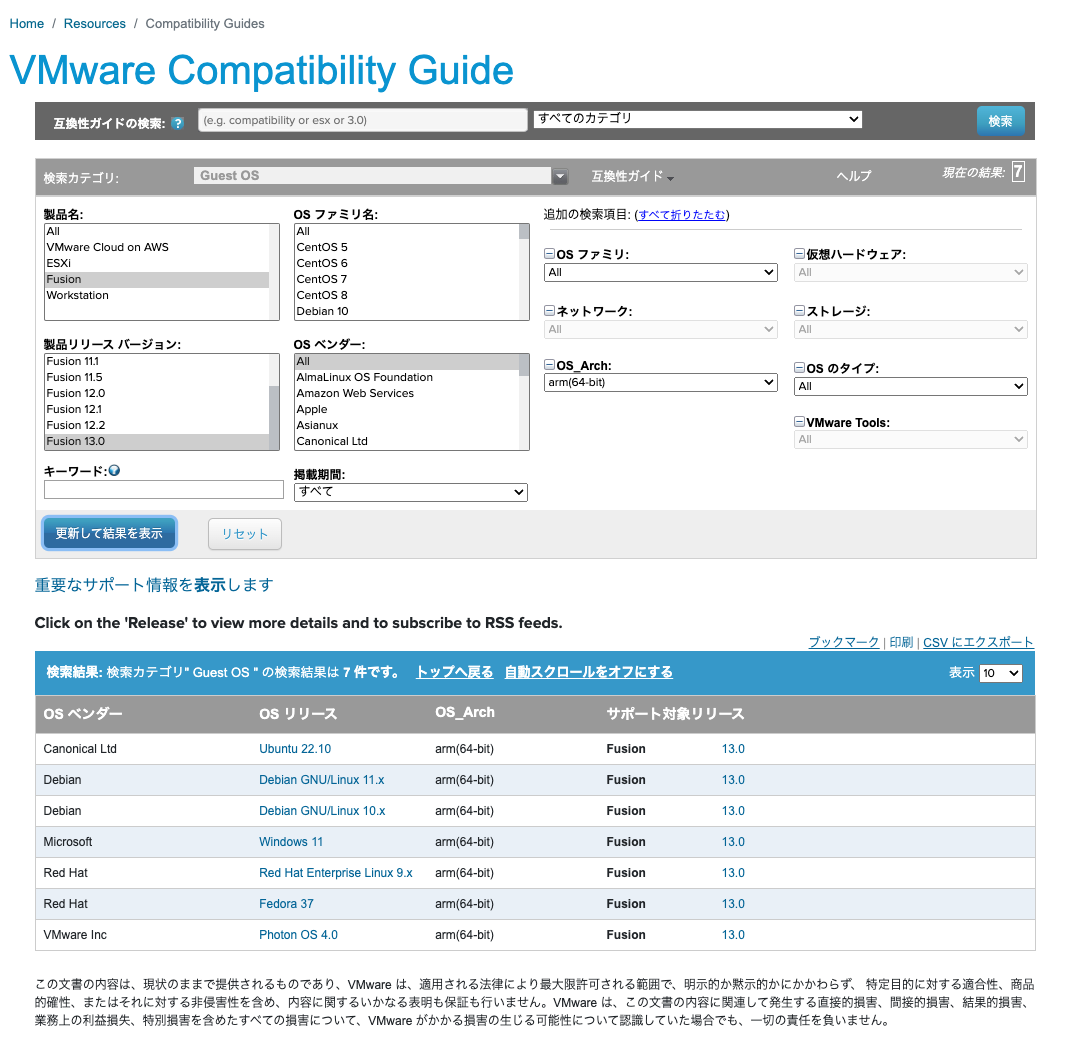The width and height of the screenshot is (1073, 1039).
Task: Click 更新して結果を表示 button
Action: [109, 533]
